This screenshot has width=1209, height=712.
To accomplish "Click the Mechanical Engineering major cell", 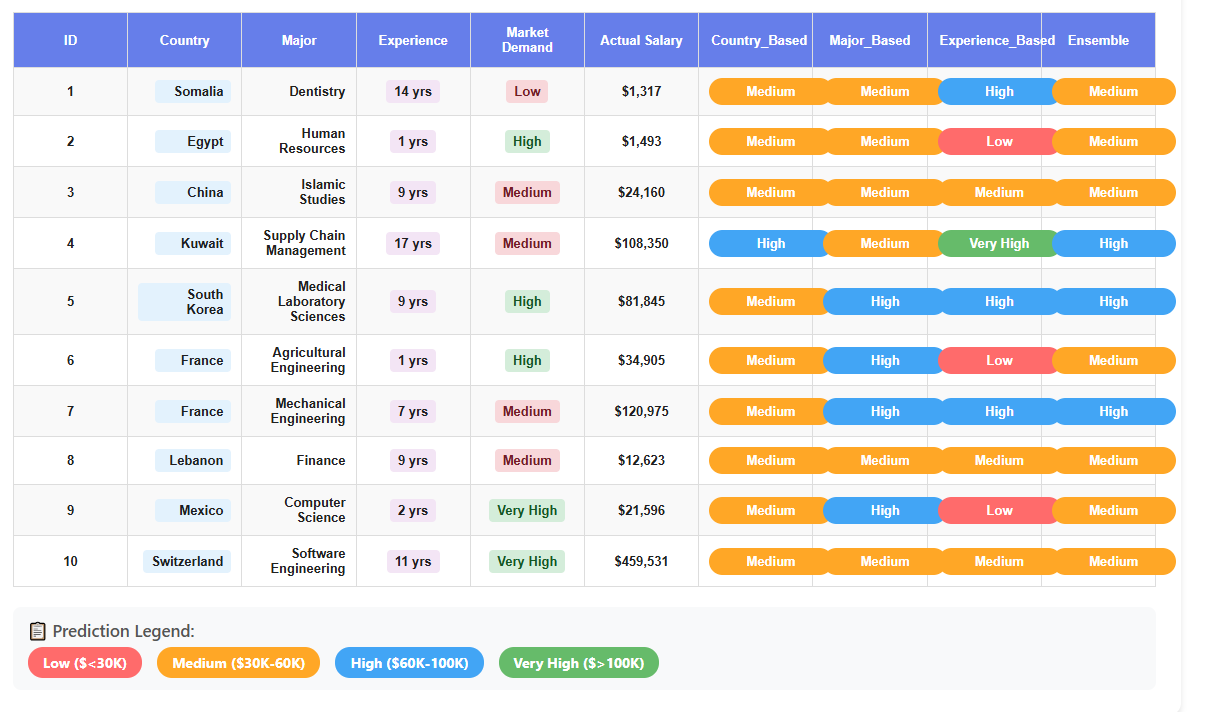I will pyautogui.click(x=310, y=411).
